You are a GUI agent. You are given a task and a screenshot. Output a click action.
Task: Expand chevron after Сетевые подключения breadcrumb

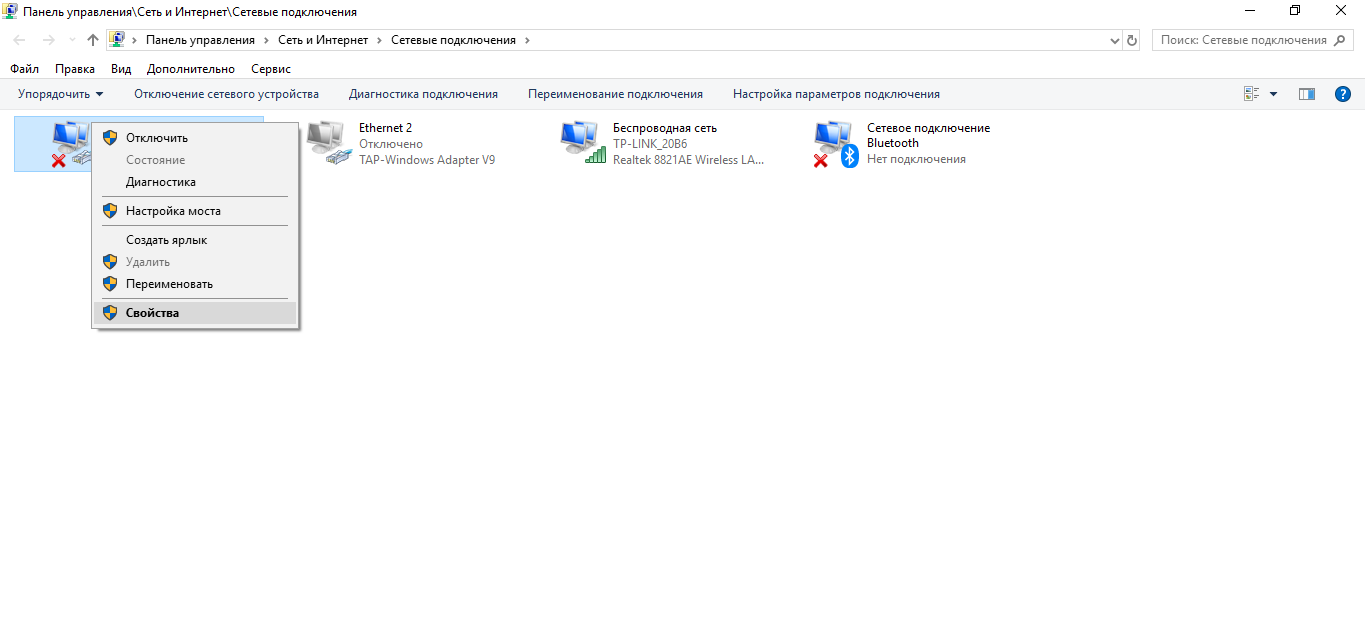(x=527, y=40)
